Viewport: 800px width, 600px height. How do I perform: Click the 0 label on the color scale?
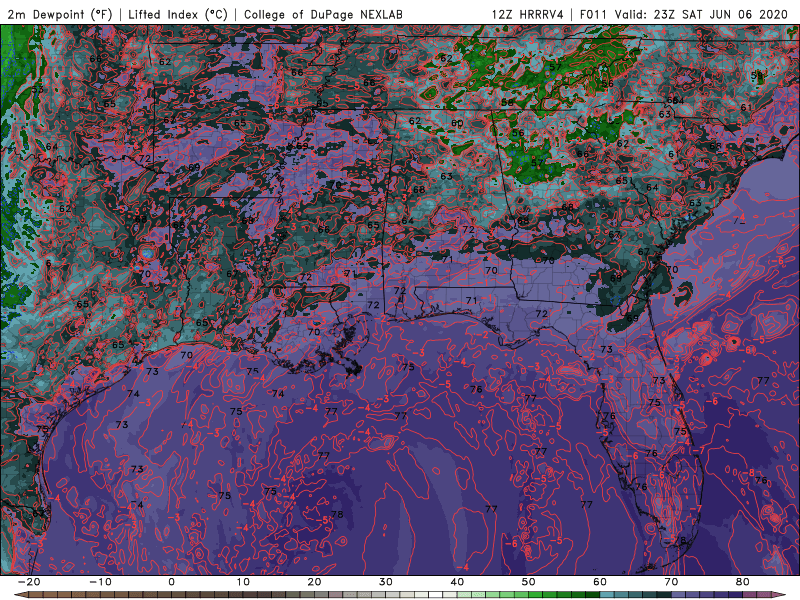coord(171,582)
